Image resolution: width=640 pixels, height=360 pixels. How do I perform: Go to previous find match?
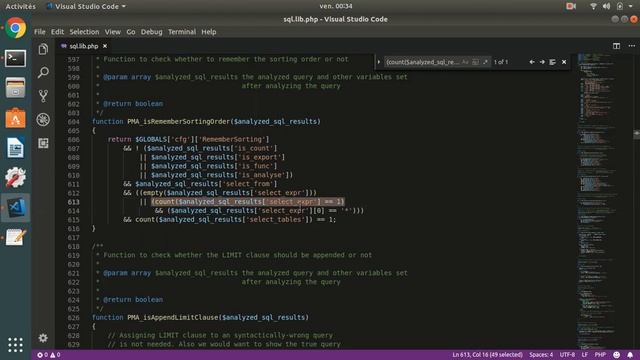click(x=532, y=62)
